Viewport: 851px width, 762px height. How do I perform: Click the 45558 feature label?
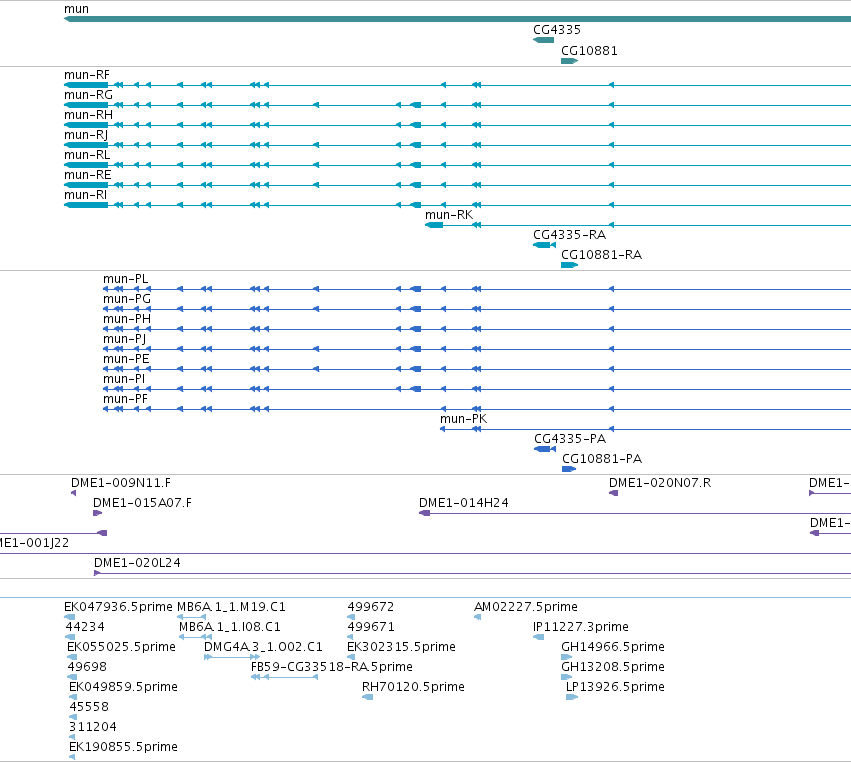(89, 707)
